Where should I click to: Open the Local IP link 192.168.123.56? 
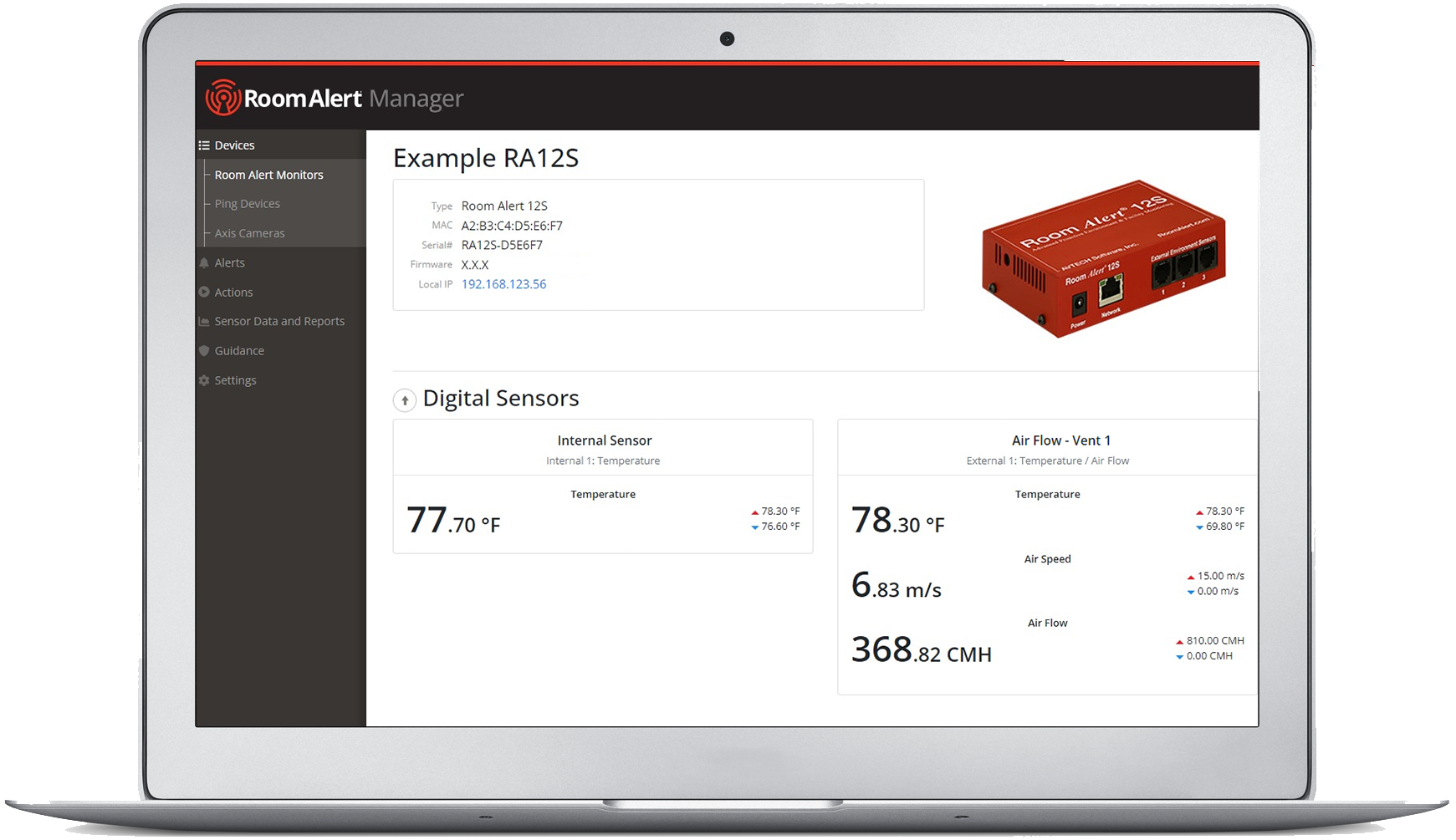coord(503,284)
